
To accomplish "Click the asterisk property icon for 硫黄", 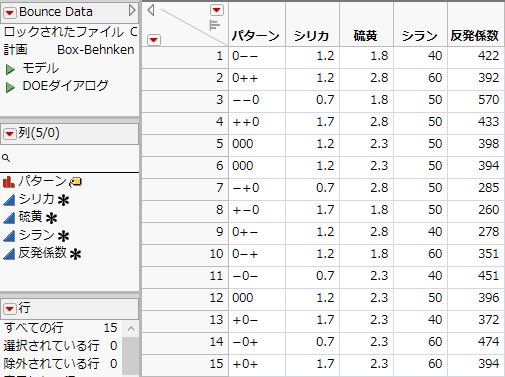I will point(51,218).
